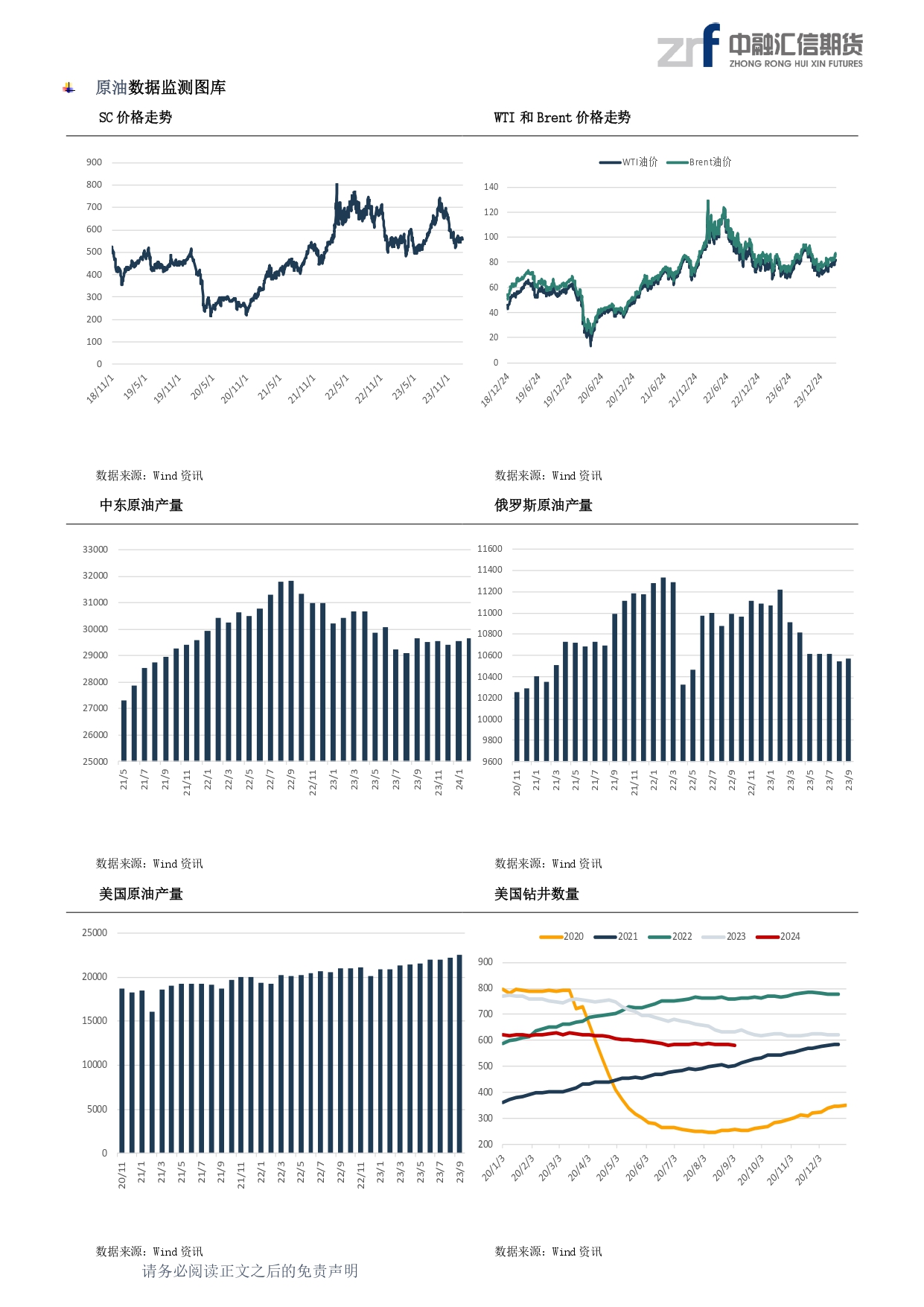Select the 2020 legend item in drilling chart

tap(562, 937)
